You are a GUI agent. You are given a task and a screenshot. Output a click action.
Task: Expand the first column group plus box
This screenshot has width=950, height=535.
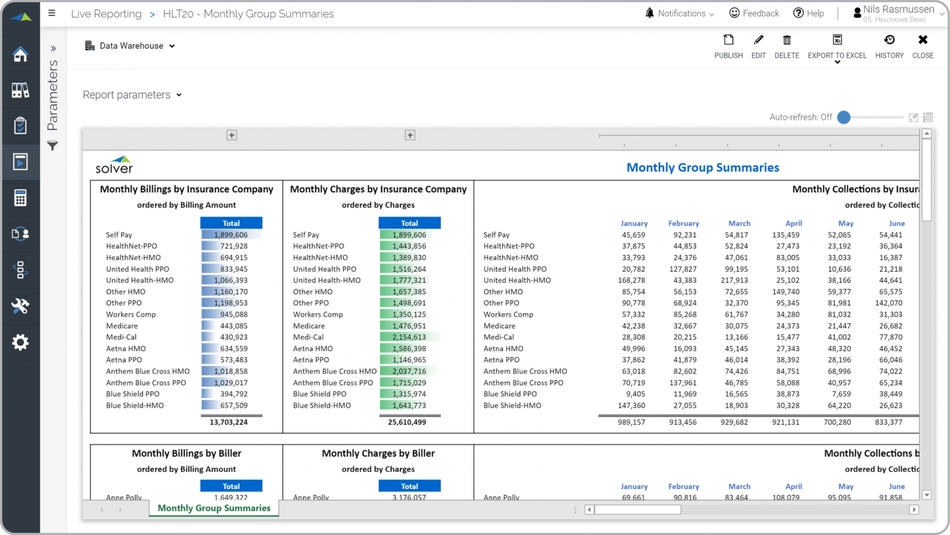pyautogui.click(x=231, y=135)
